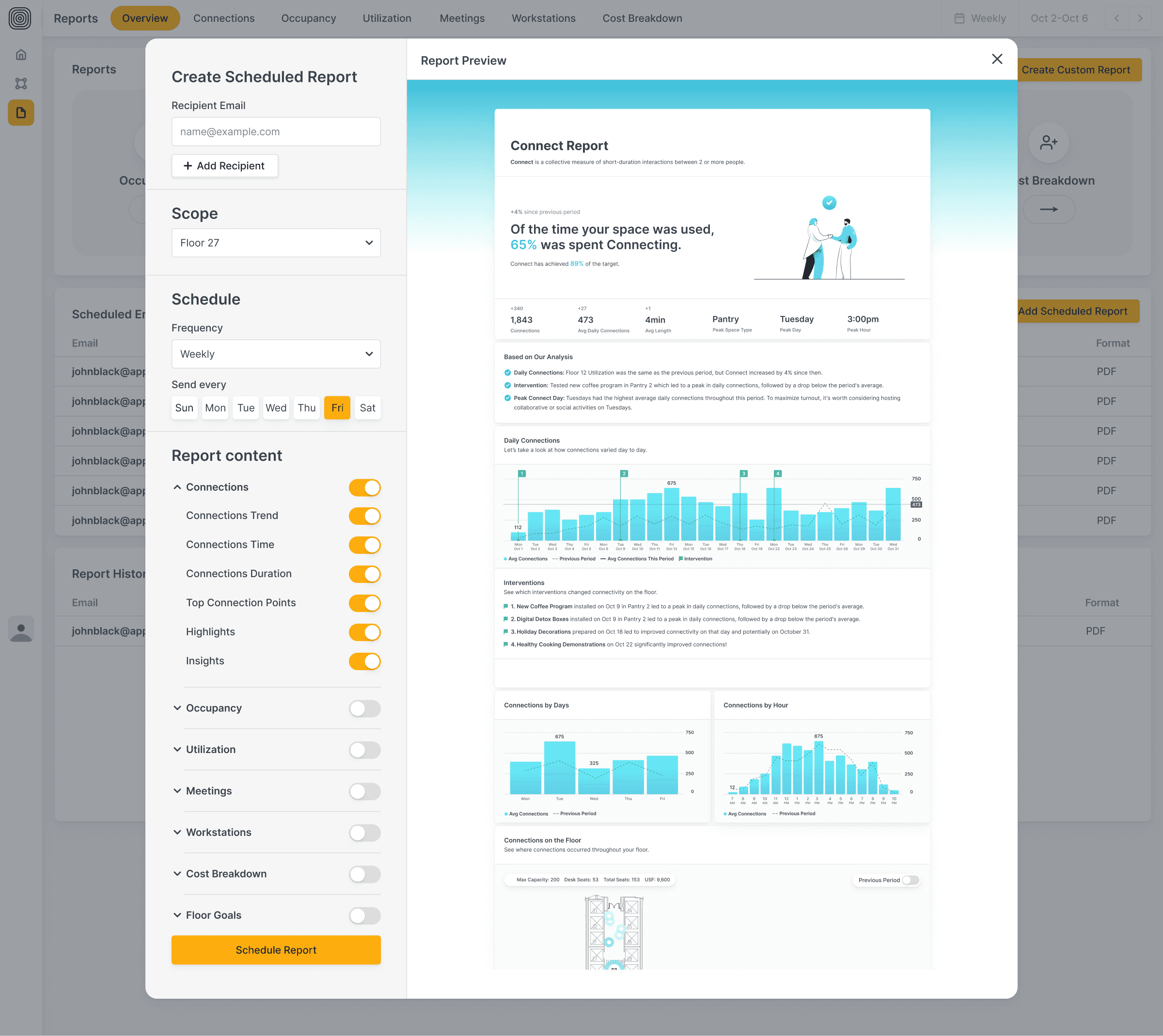The width and height of the screenshot is (1163, 1036).
Task: Turn on the Previous Period switch
Action: [x=910, y=880]
